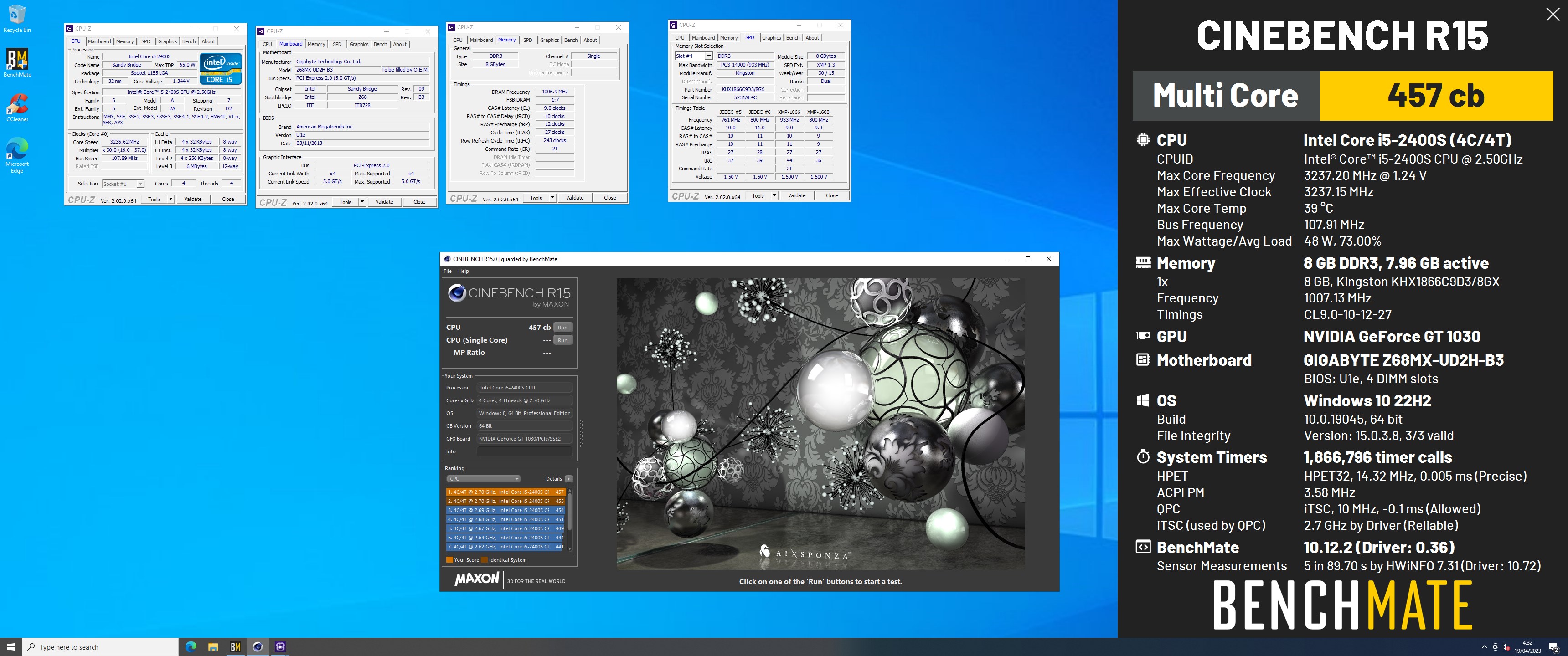
Task: Click the volume icon in system tray
Action: coord(1506,647)
